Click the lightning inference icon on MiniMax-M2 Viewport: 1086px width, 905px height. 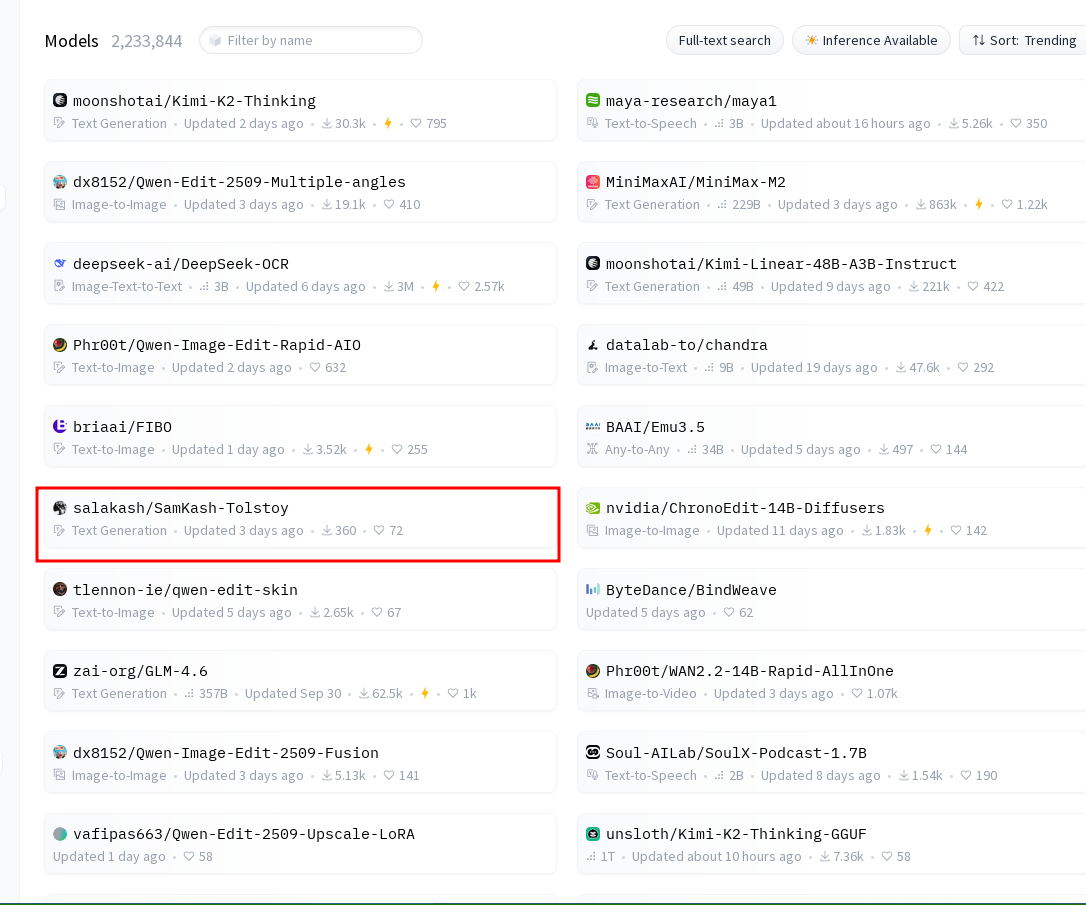(979, 204)
